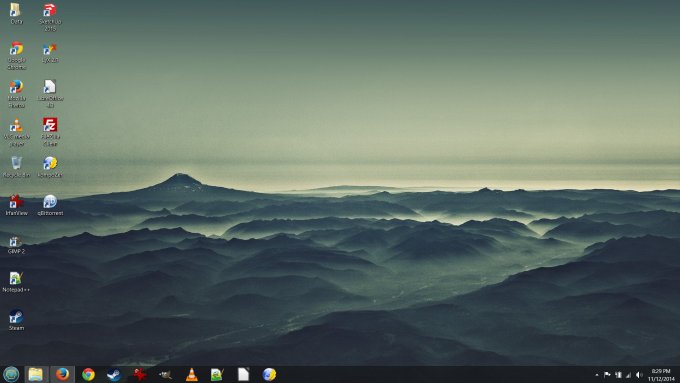Select the GIMP 2 desktop shortcut

point(16,244)
